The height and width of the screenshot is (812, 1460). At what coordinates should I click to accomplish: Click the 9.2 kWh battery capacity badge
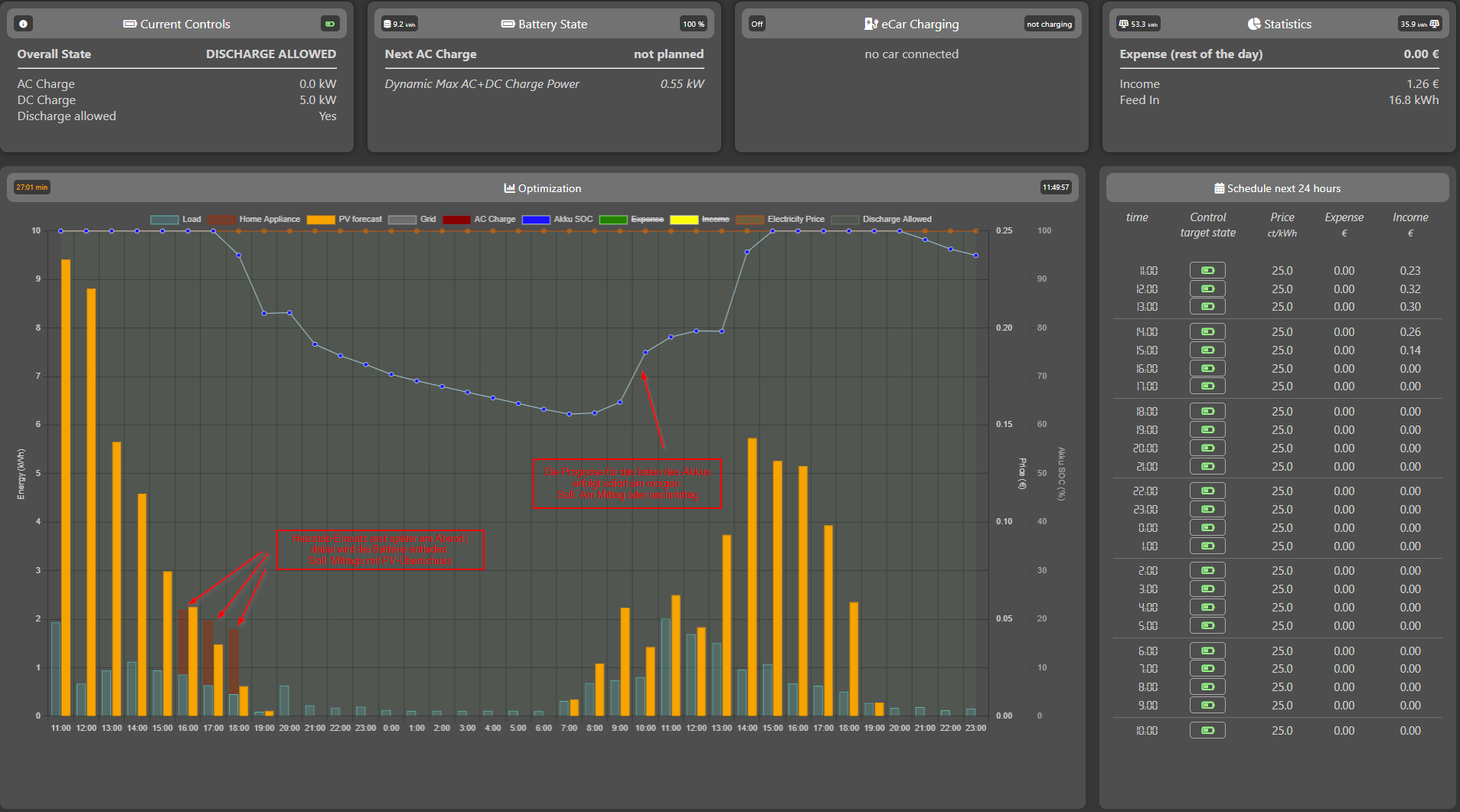[399, 24]
